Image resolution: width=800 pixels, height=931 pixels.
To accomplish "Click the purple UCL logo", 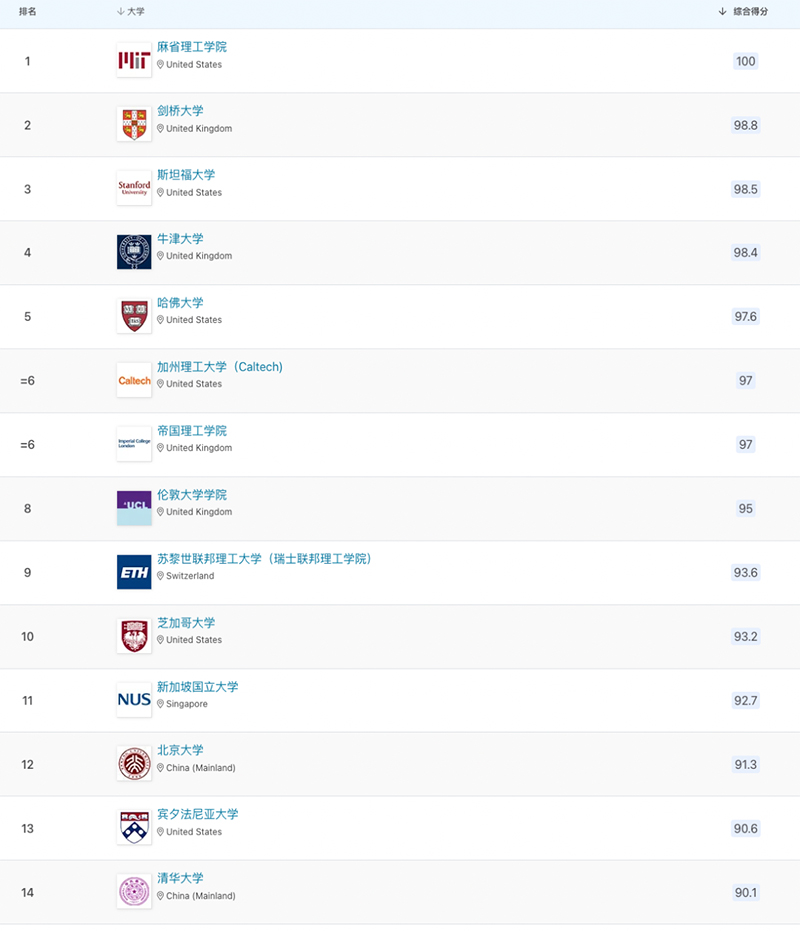I will [134, 508].
